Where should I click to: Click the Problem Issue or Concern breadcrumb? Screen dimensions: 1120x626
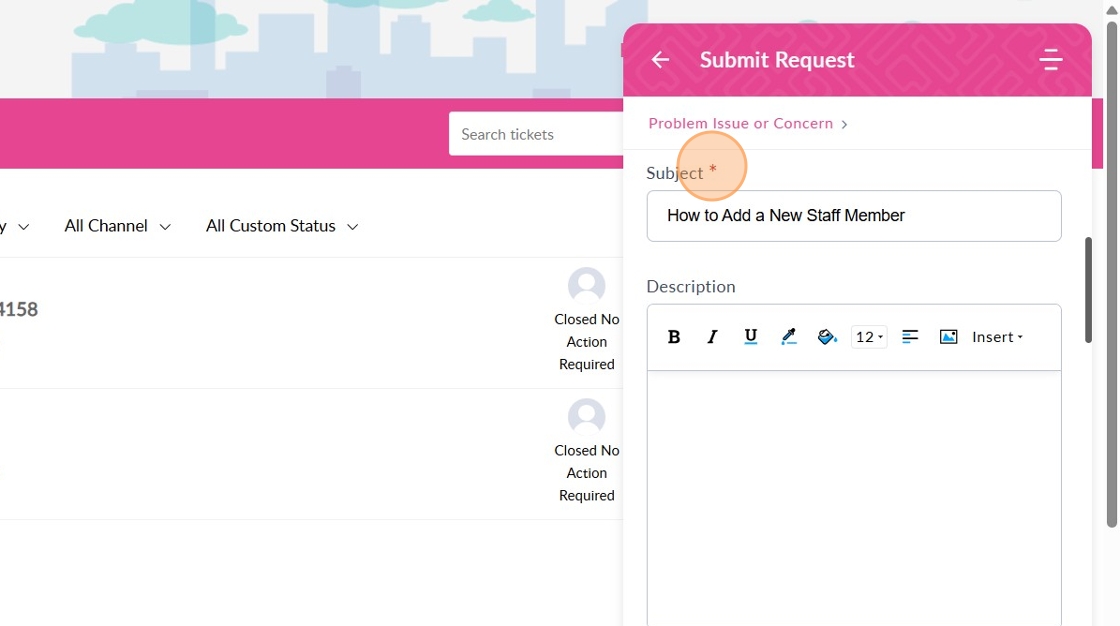point(741,123)
